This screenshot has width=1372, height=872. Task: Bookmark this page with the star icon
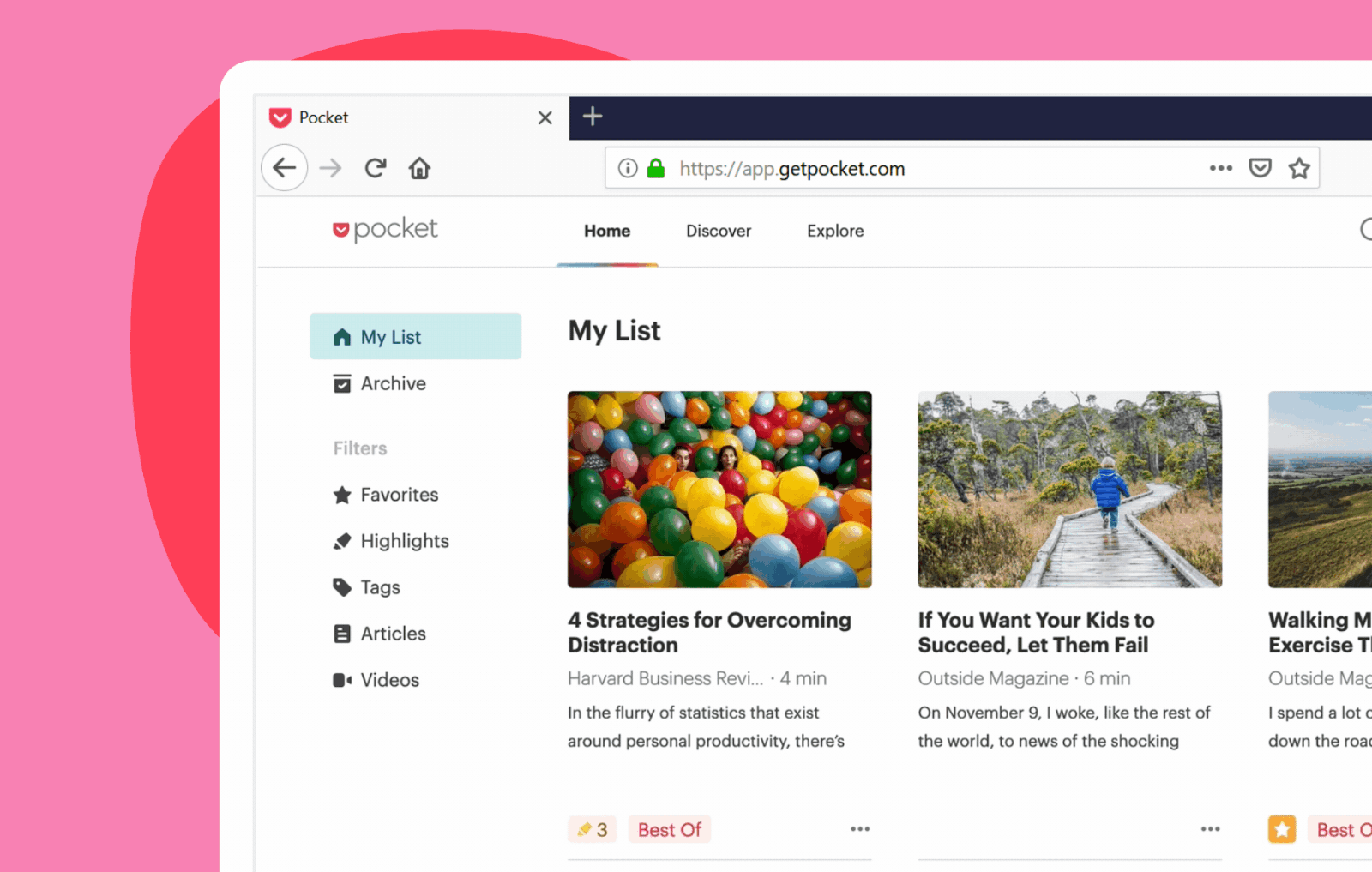tap(1299, 168)
